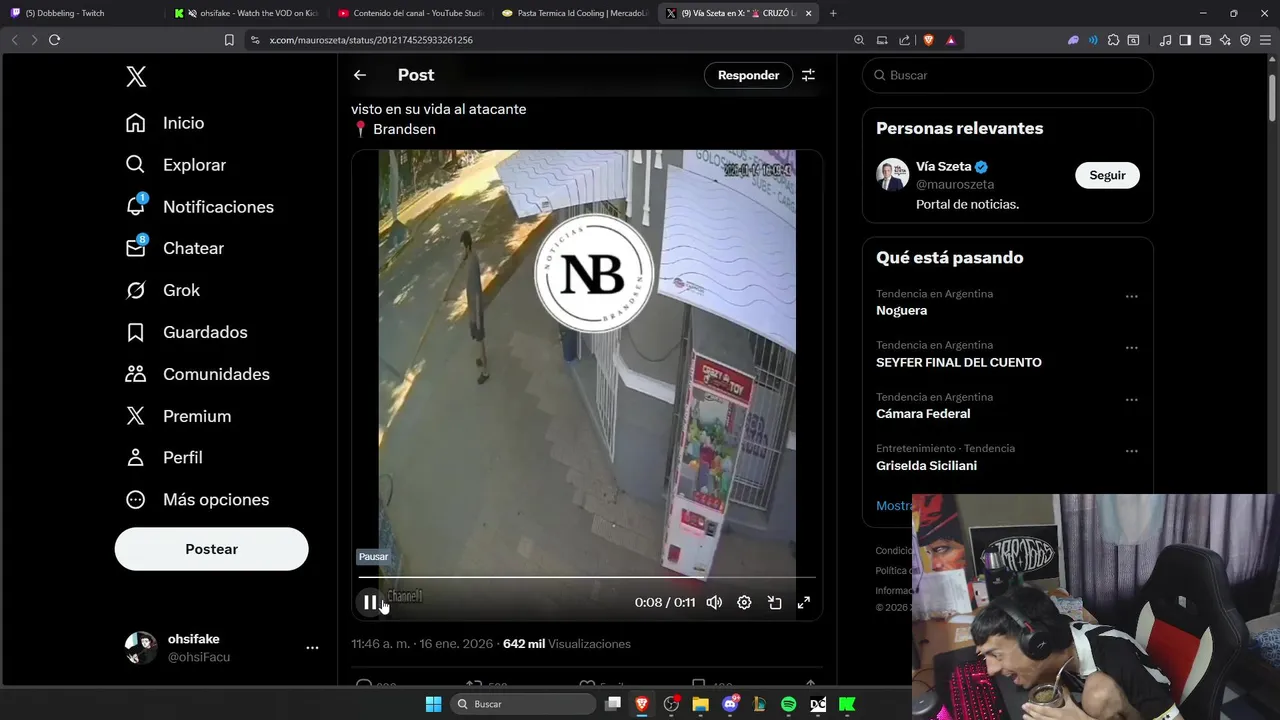Switch to the Dobbeling Twitch tab
The height and width of the screenshot is (720, 1280).
[x=80, y=13]
